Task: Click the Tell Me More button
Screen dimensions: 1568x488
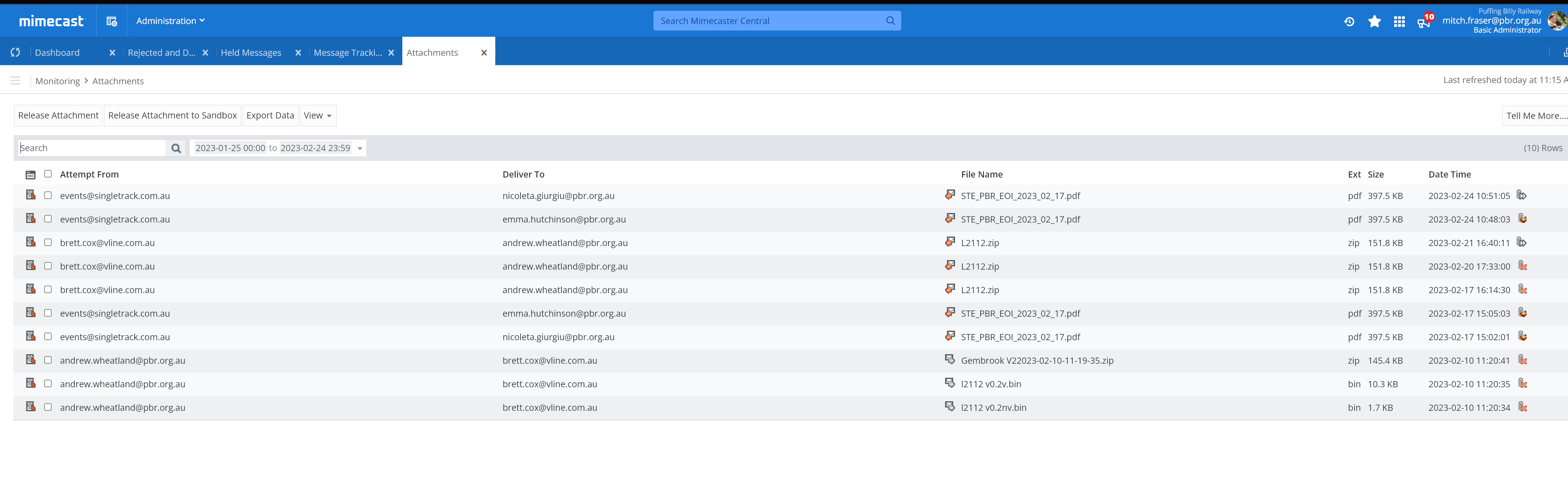Action: (1535, 116)
